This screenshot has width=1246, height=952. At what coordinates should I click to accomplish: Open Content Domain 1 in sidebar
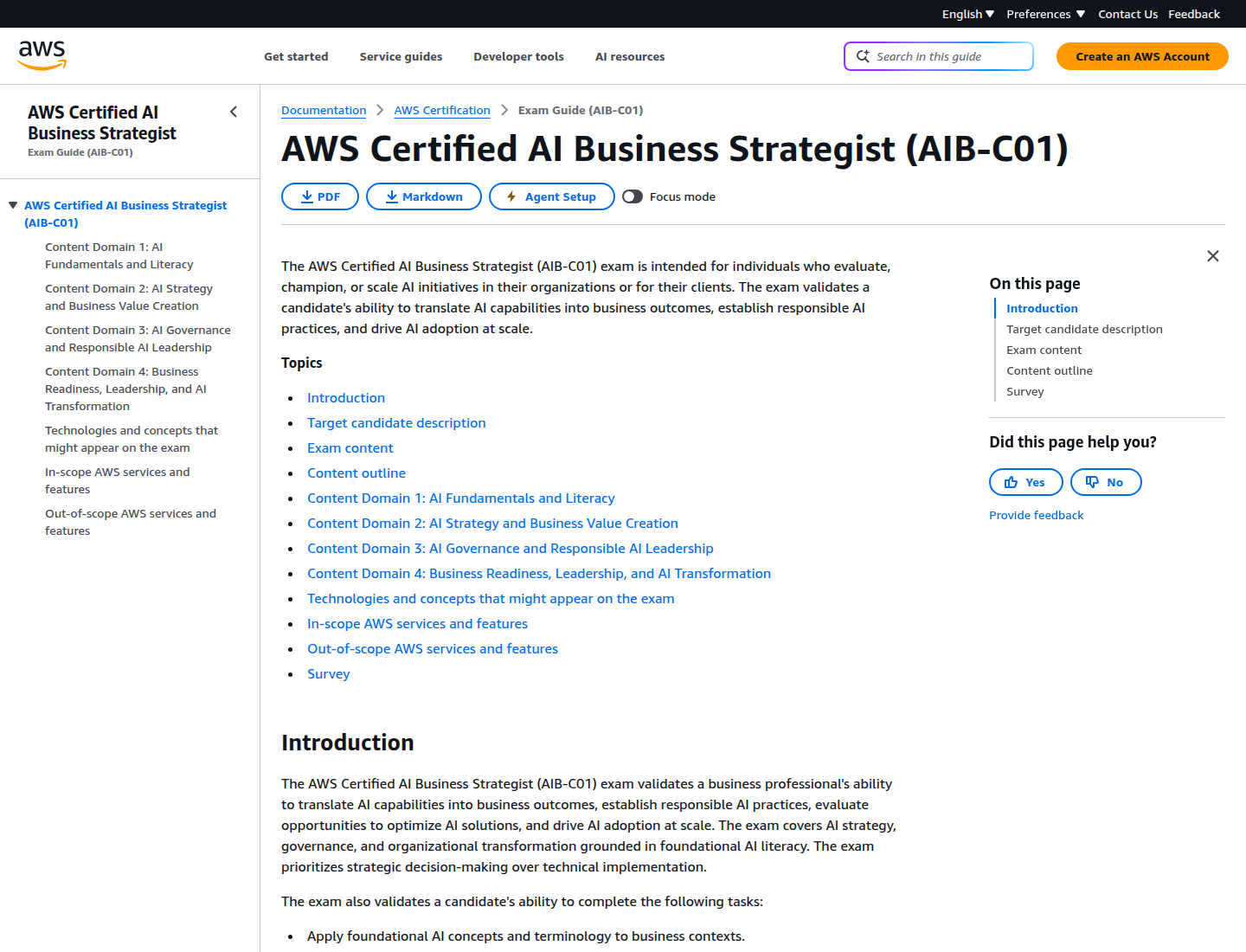click(x=119, y=255)
